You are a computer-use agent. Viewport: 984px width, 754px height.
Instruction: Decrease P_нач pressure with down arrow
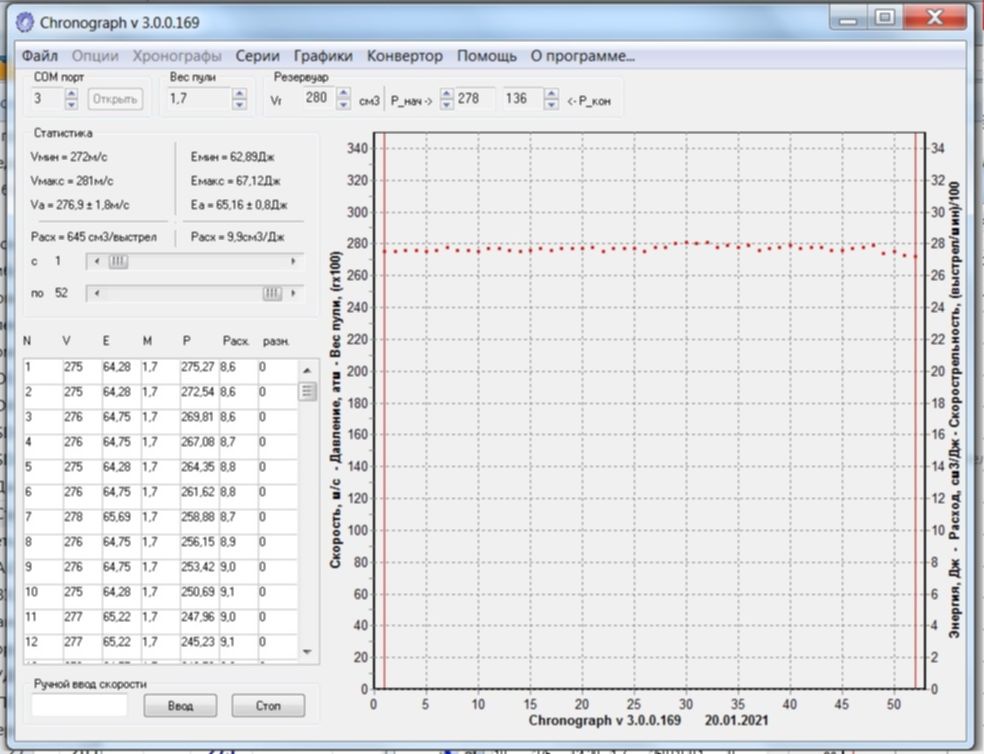point(447,103)
